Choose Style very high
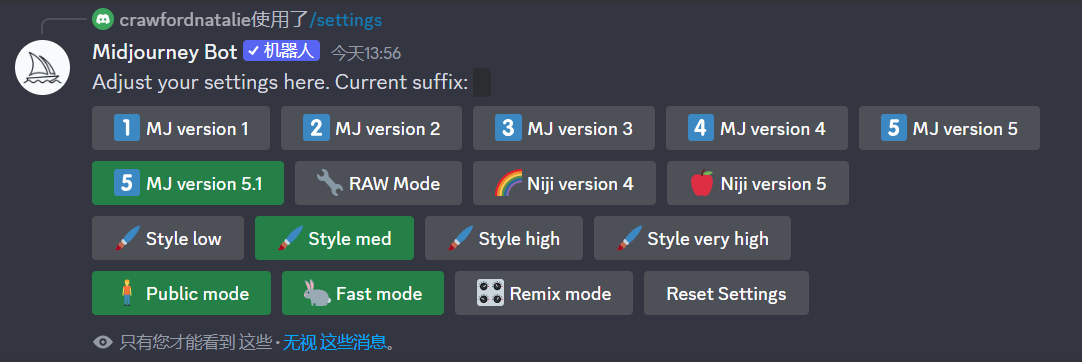Viewport: 1082px width, 362px height. click(692, 239)
